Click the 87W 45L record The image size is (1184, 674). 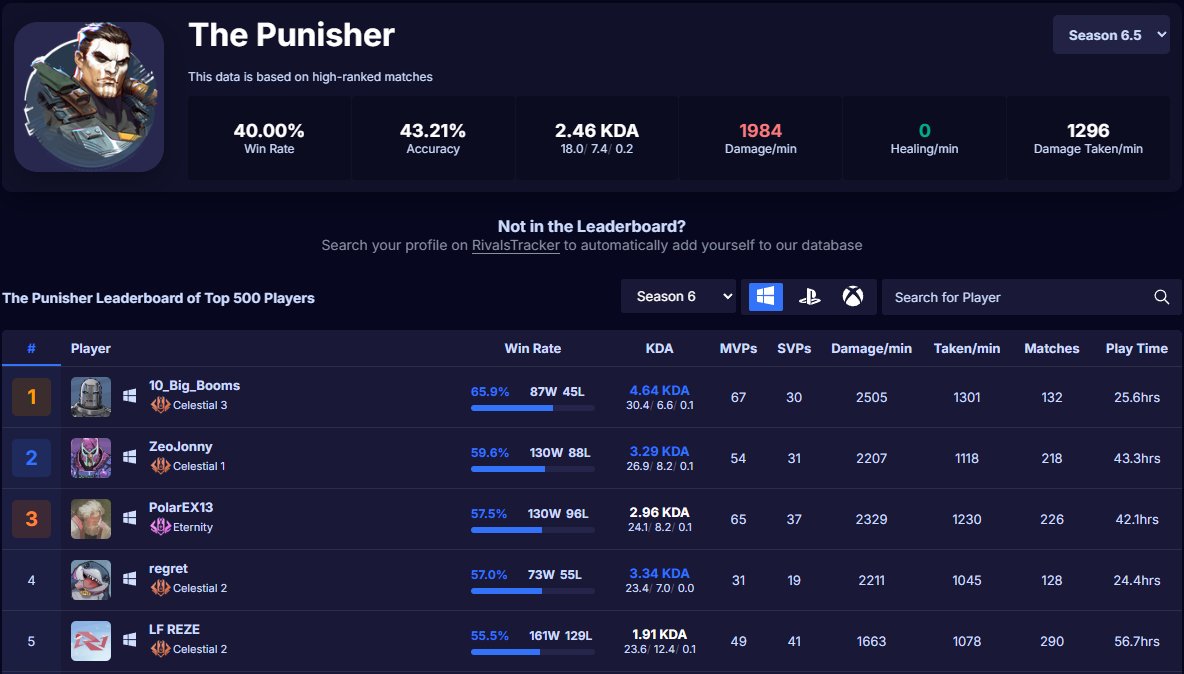click(x=557, y=392)
